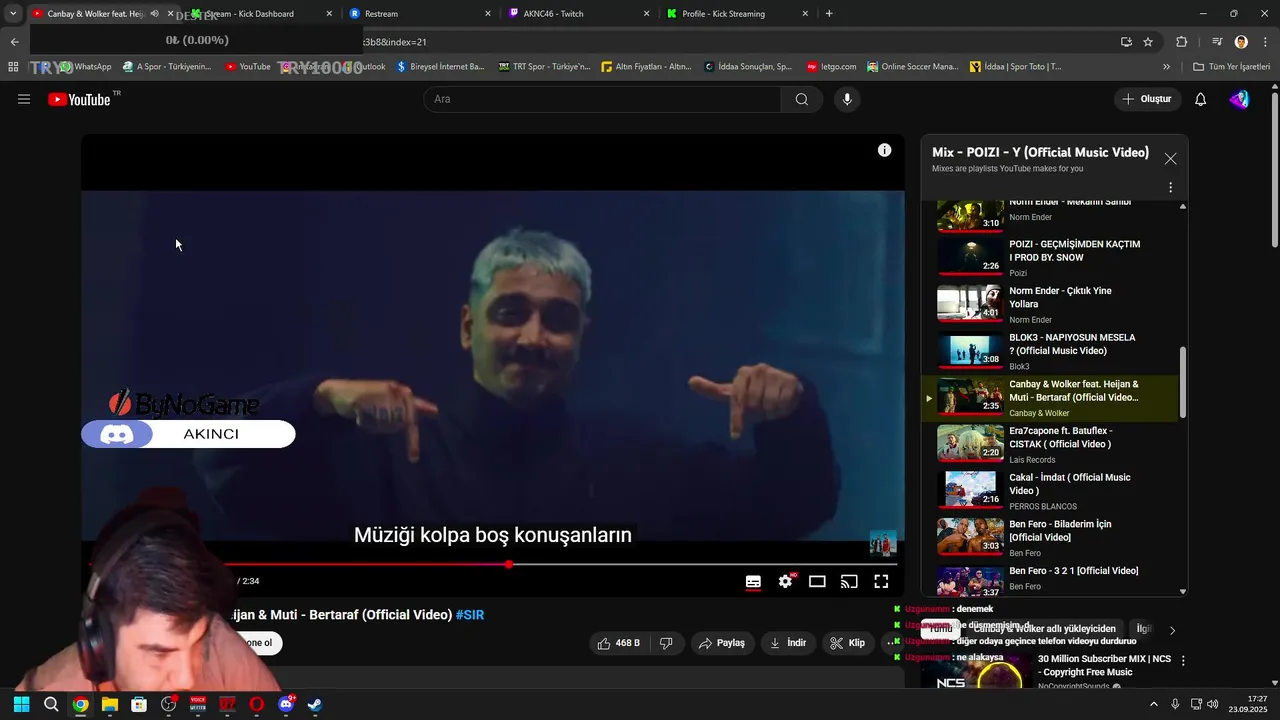Open Chrome apps grid in bookmarks bar
Image resolution: width=1280 pixels, height=720 pixels.
coord(13,67)
